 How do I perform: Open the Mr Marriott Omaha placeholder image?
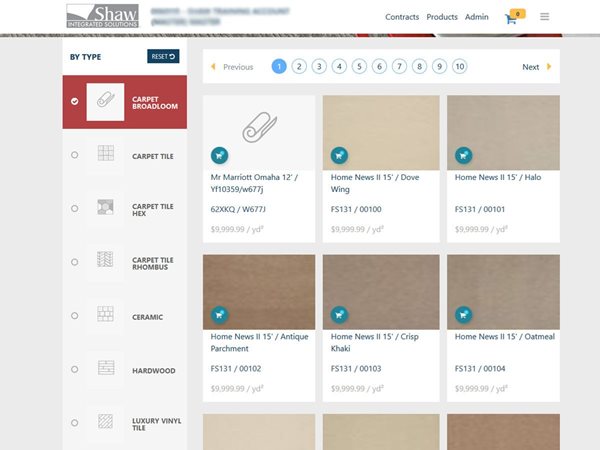(x=259, y=132)
